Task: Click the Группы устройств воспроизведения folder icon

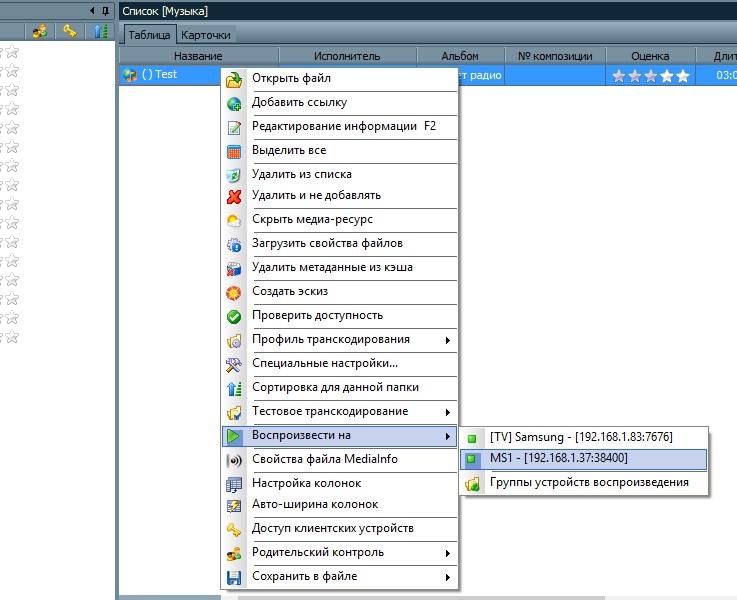Action: [472, 483]
